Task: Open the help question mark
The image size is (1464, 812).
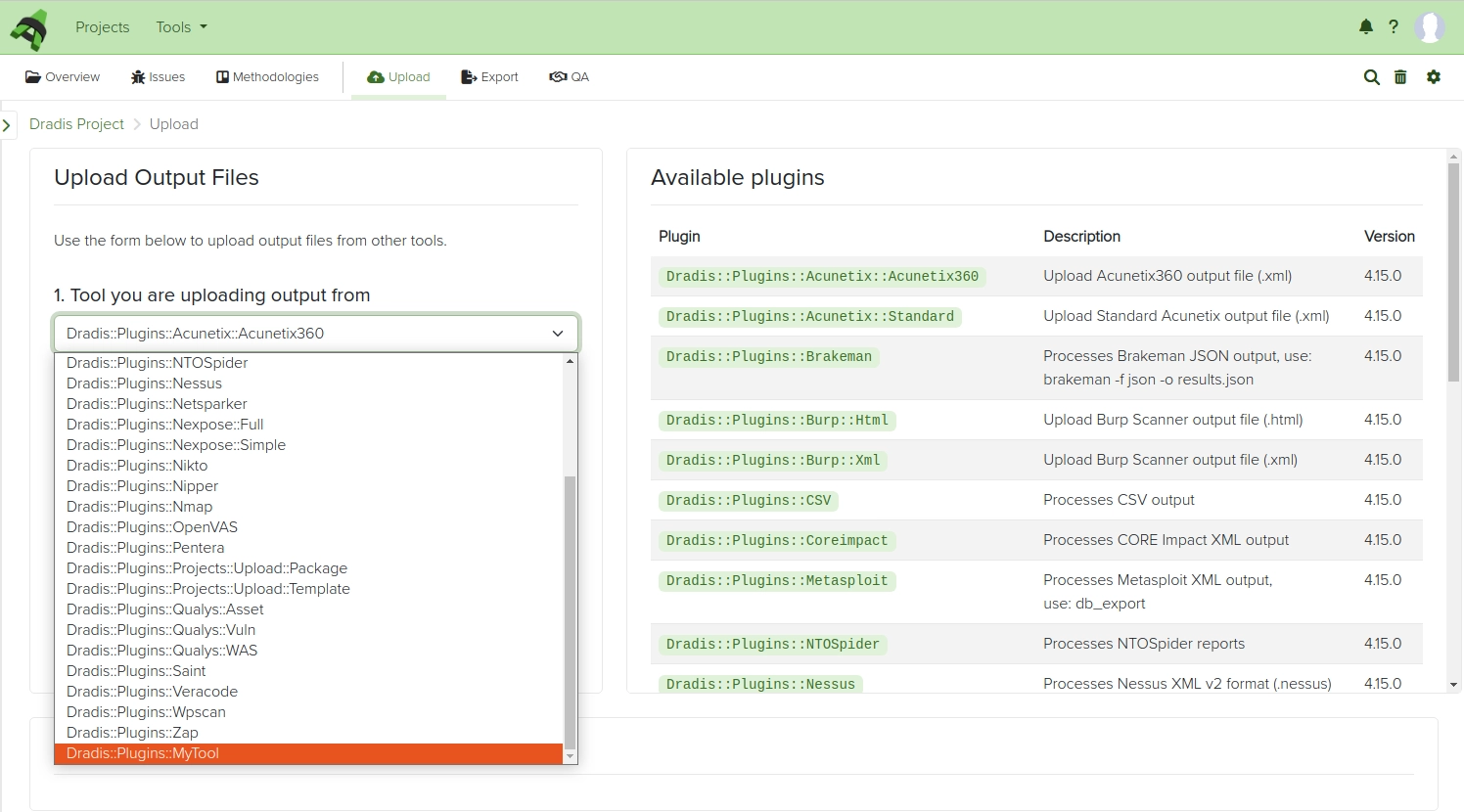Action: pyautogui.click(x=1394, y=27)
